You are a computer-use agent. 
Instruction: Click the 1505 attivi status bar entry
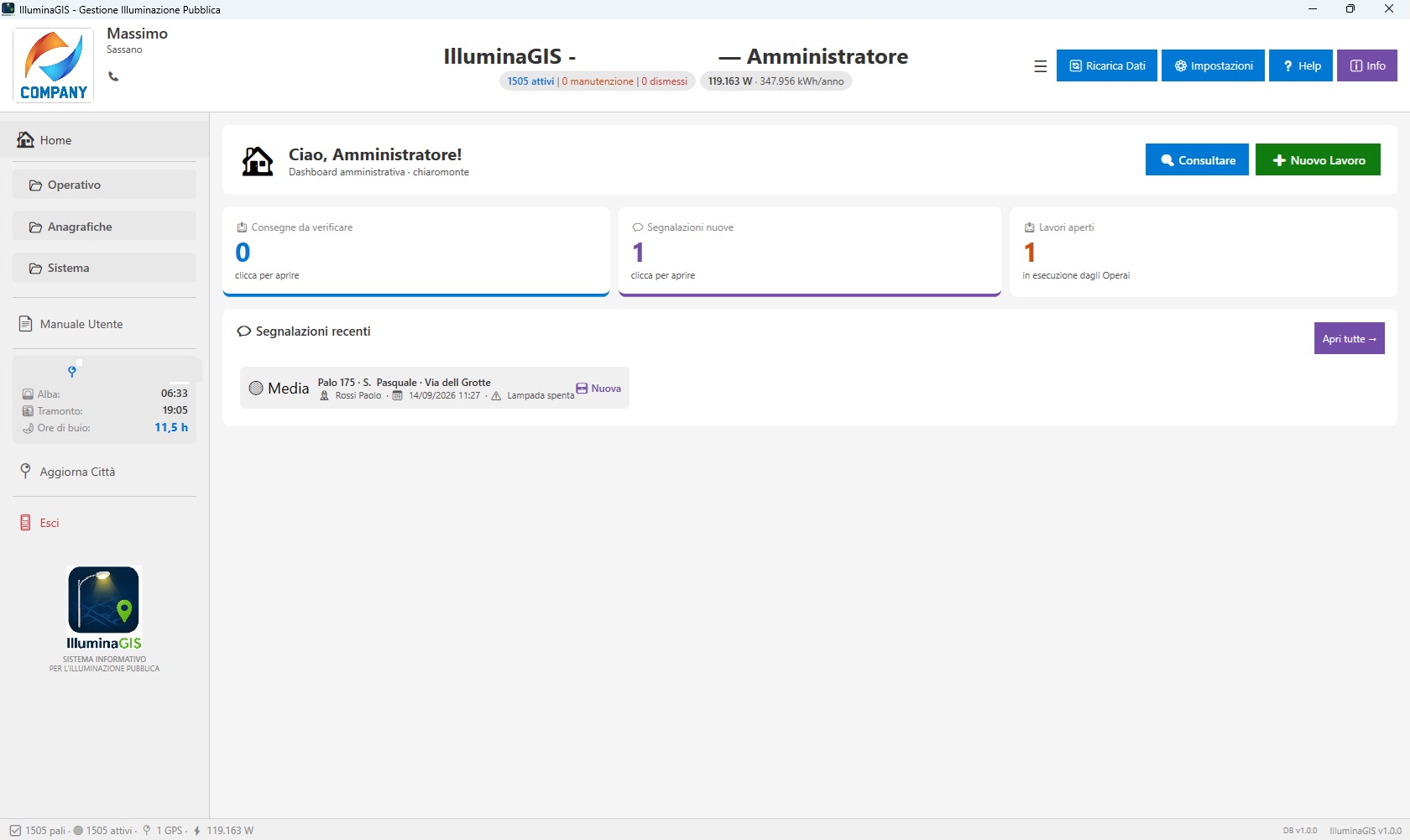tap(103, 831)
